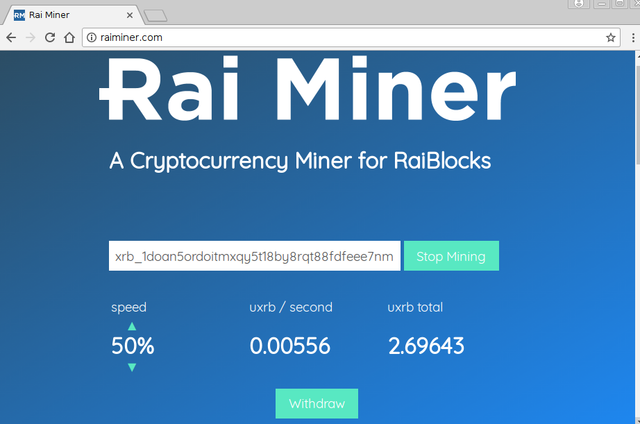
Task: Click 'A Cryptocurrency Miner for RaiBlocks' subtitle
Action: point(300,161)
